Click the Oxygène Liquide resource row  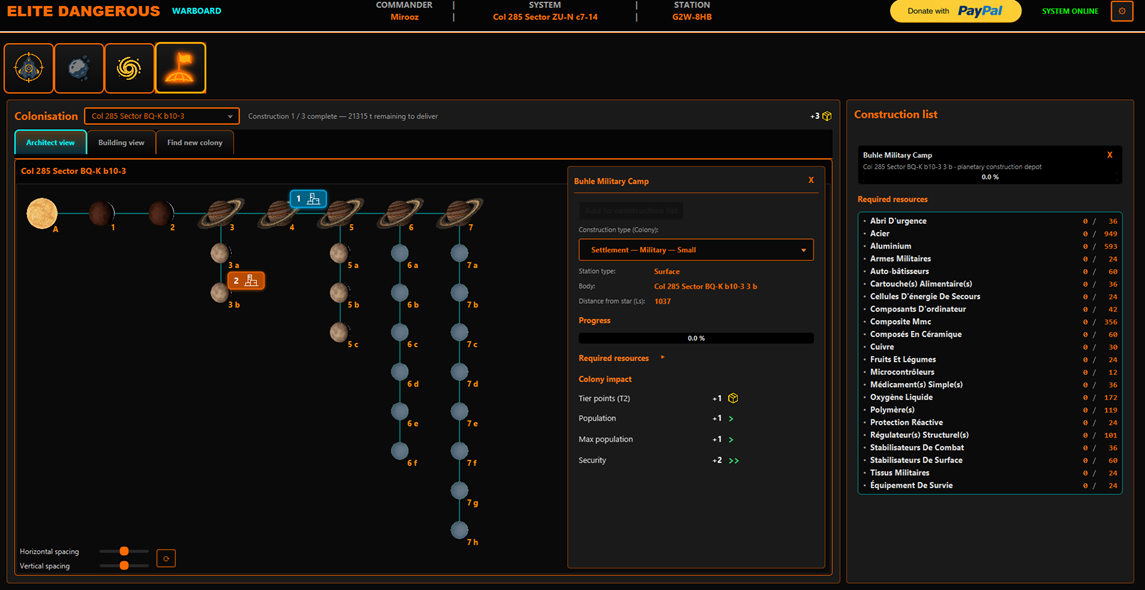point(989,397)
